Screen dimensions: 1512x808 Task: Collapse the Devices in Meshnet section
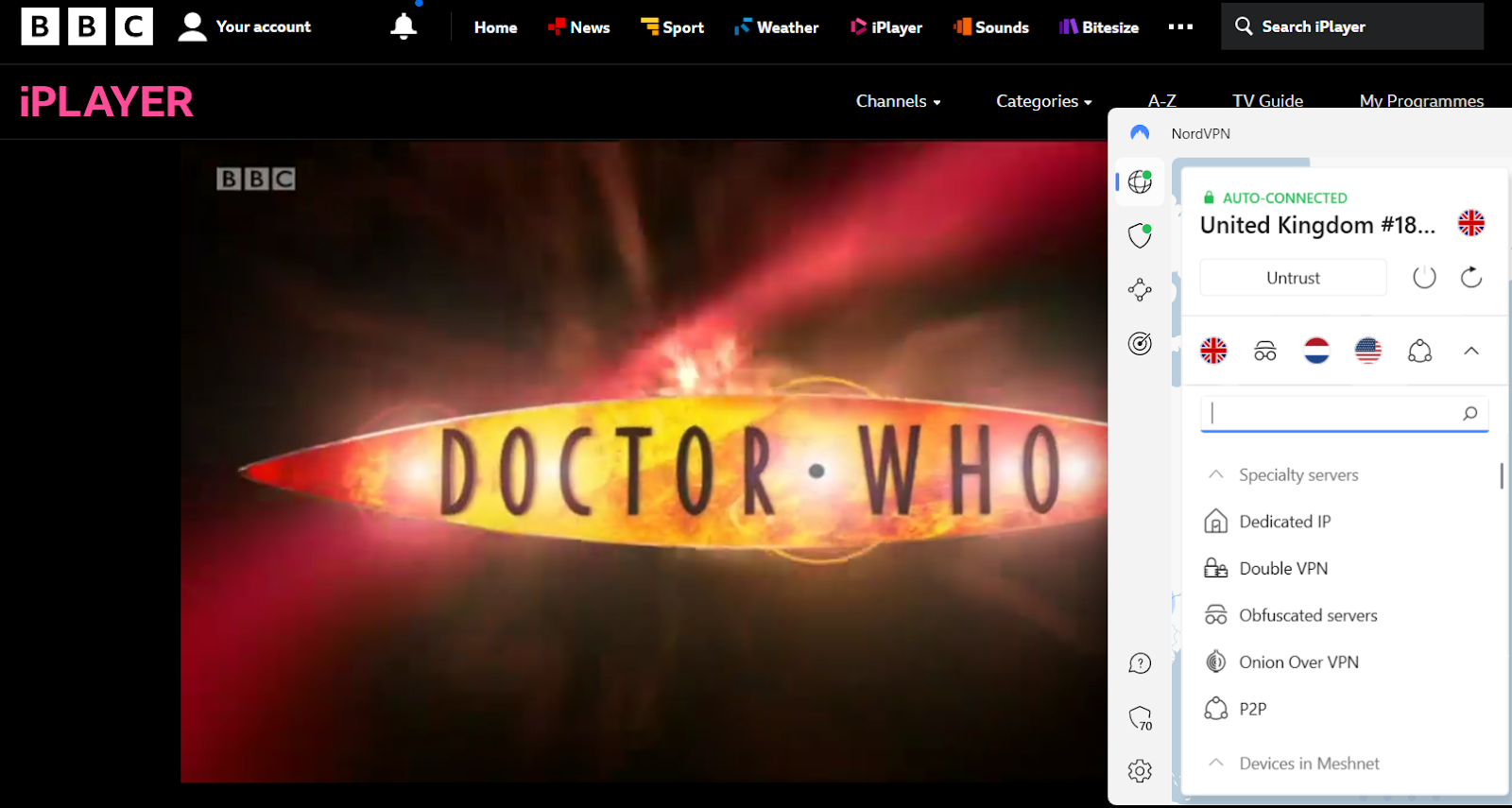(1216, 763)
